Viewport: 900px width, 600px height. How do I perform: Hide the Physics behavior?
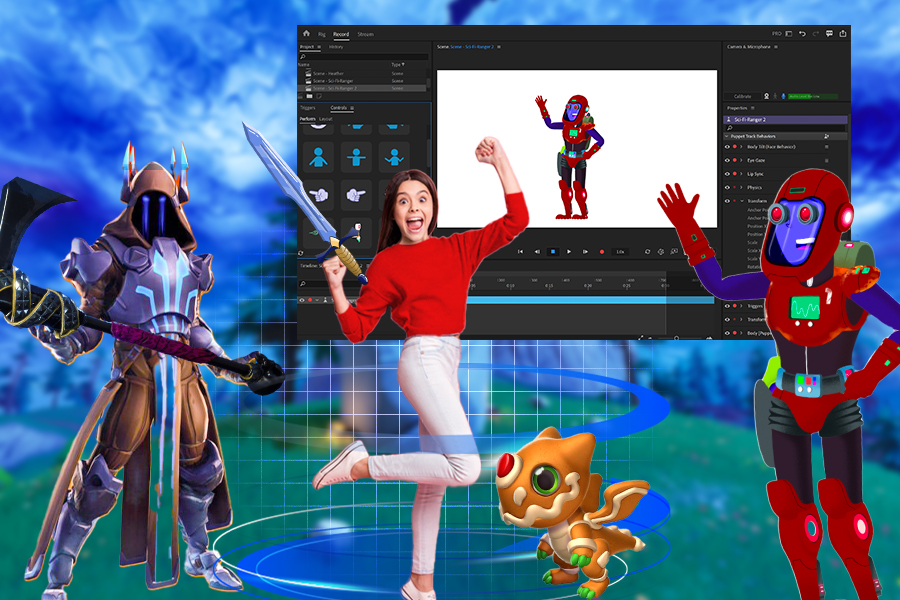[727, 187]
